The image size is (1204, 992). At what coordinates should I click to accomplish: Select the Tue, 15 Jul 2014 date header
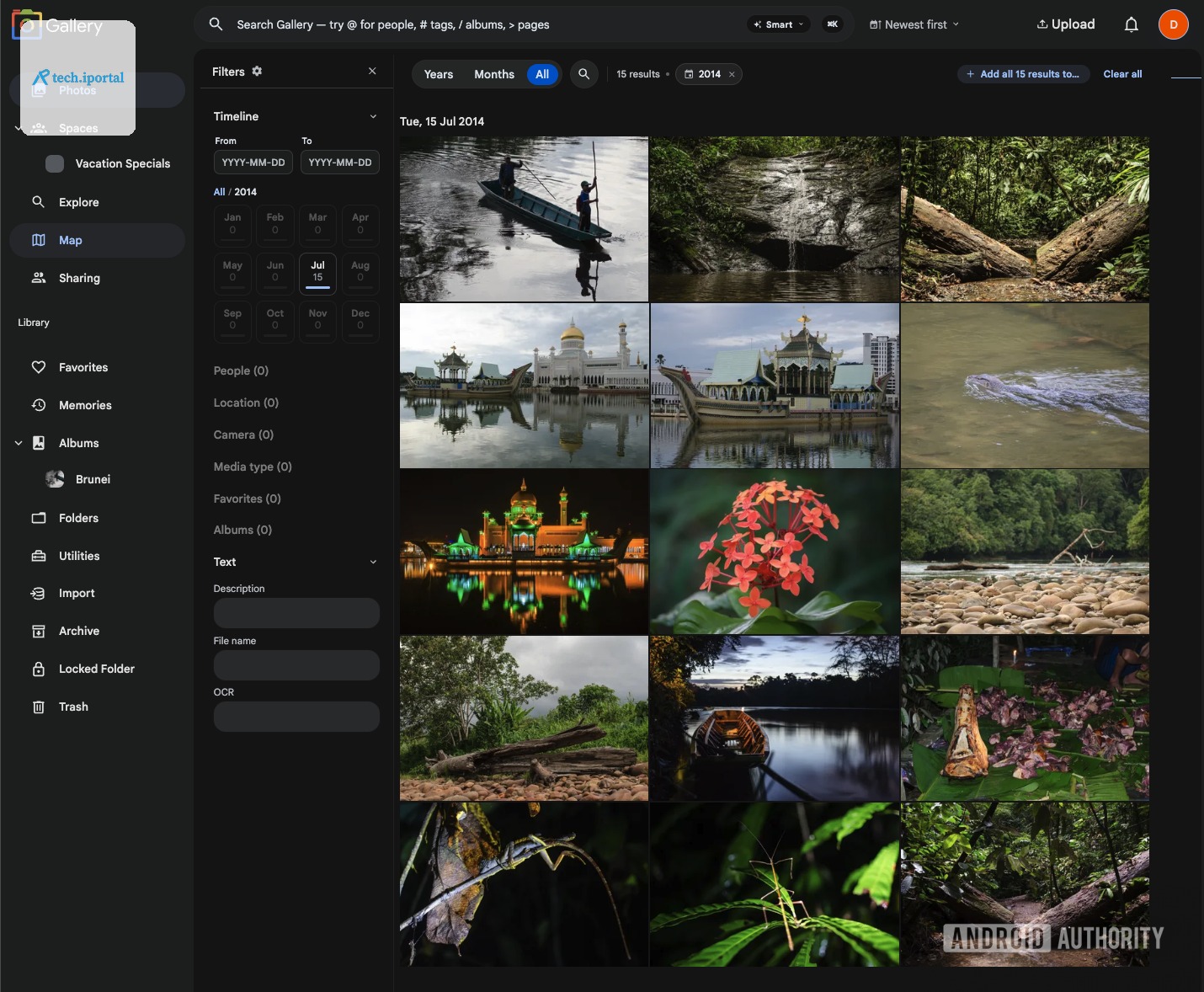tap(442, 121)
